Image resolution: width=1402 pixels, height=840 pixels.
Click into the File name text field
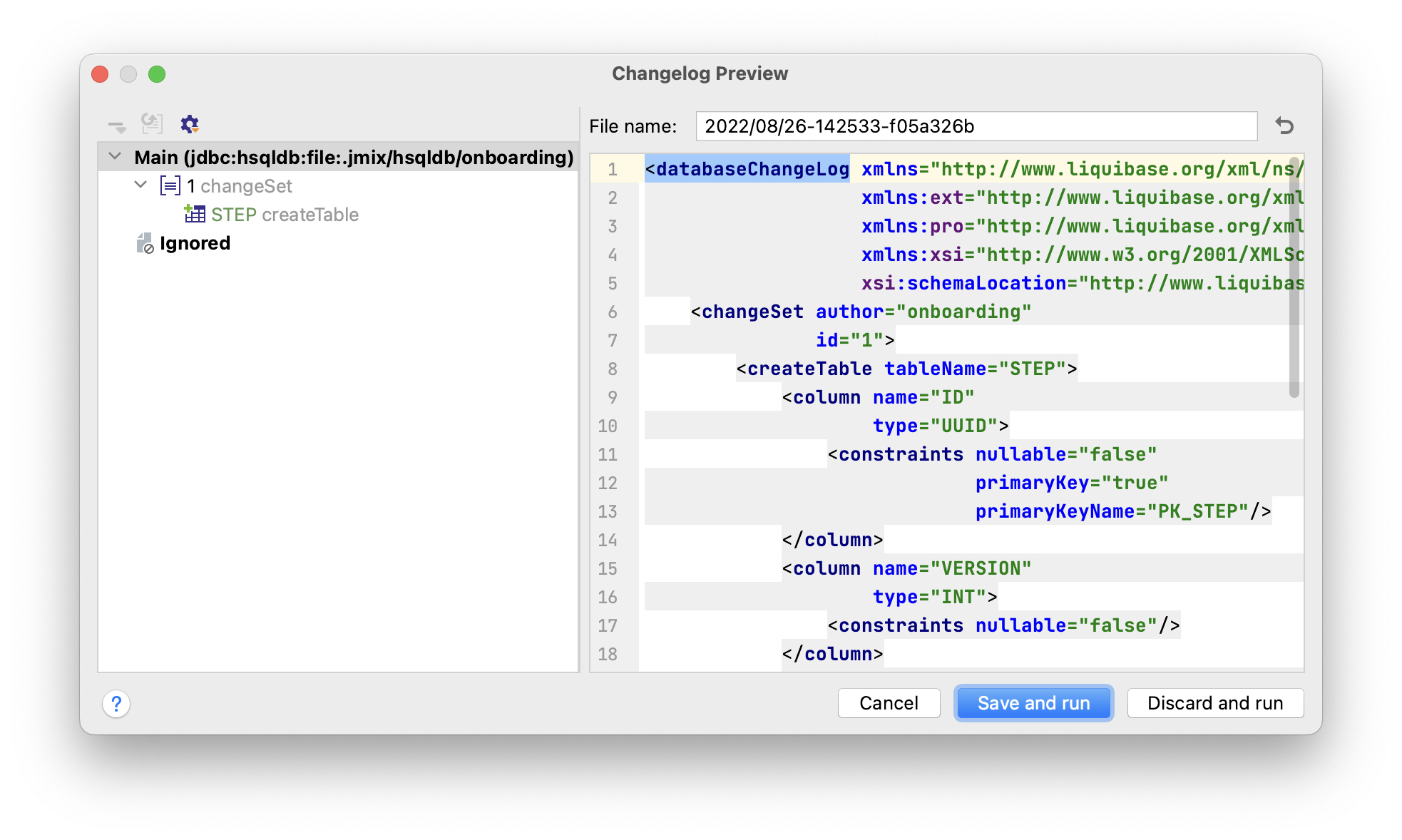[x=976, y=126]
